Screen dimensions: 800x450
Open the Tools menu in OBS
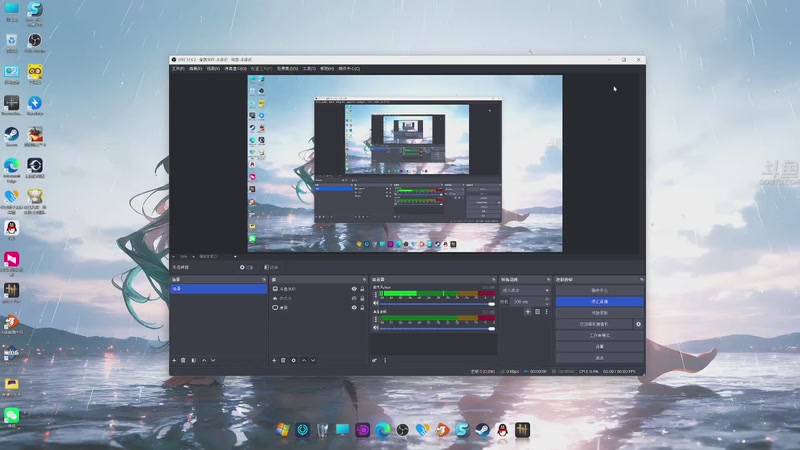[309, 68]
